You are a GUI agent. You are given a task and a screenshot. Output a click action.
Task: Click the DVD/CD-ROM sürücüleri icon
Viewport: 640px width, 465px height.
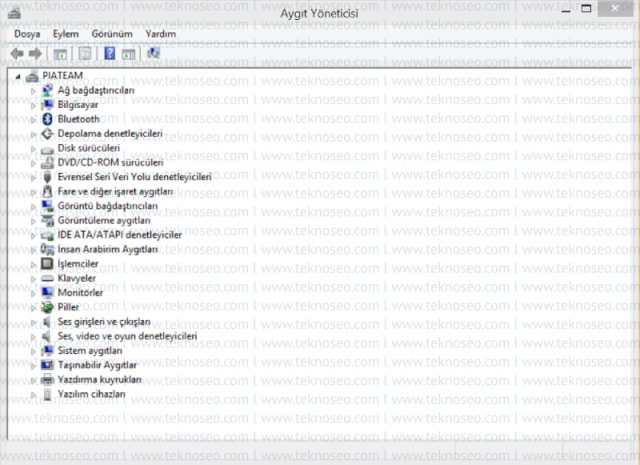47,162
